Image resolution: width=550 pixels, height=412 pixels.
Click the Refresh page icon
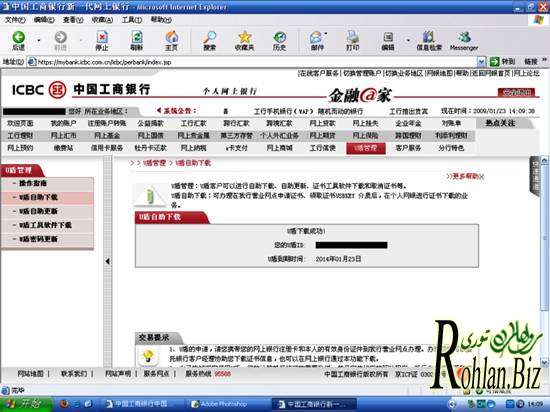(x=136, y=37)
